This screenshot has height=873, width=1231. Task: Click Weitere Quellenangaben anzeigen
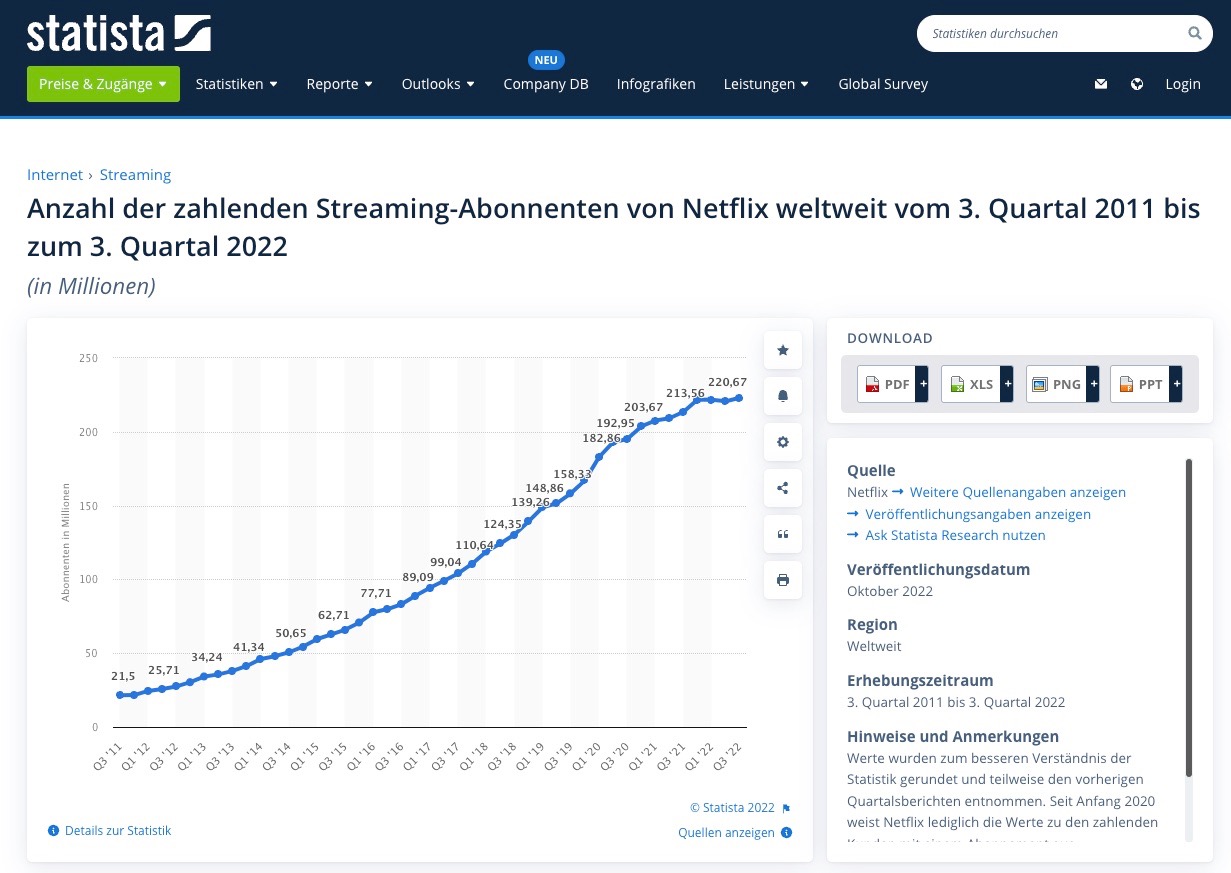point(1017,492)
